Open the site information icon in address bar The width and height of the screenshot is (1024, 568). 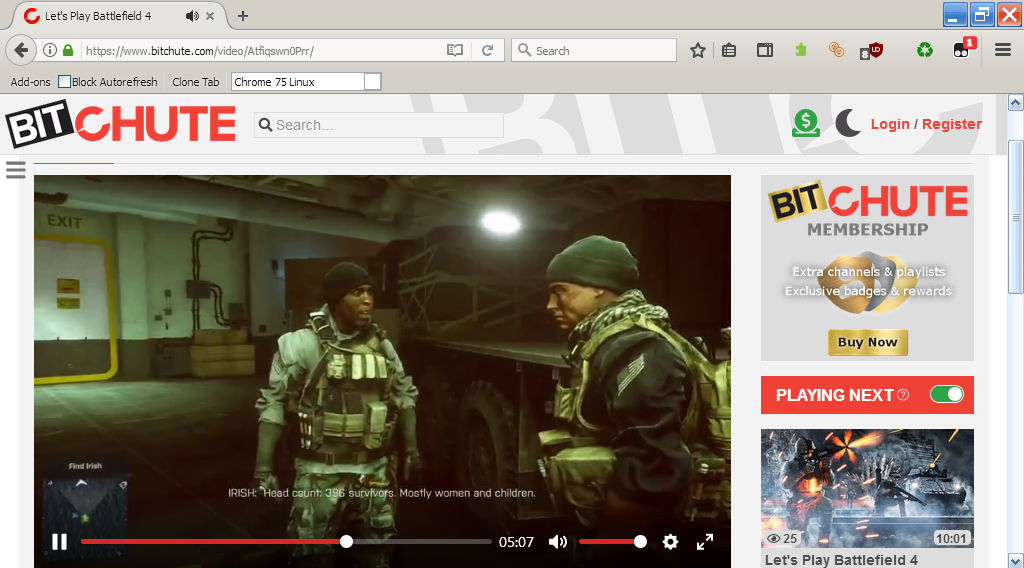click(x=50, y=50)
